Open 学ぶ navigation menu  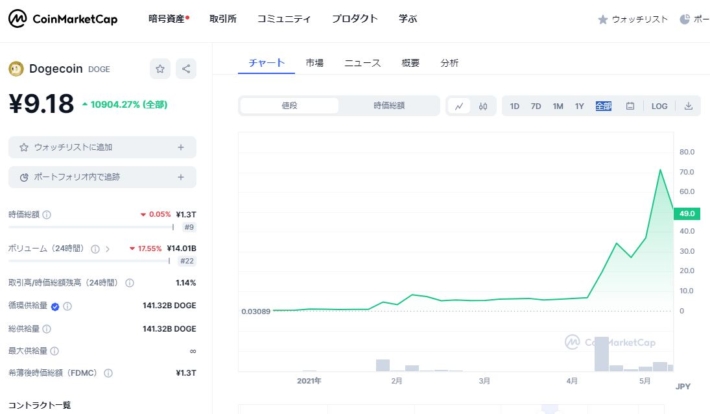pos(408,19)
